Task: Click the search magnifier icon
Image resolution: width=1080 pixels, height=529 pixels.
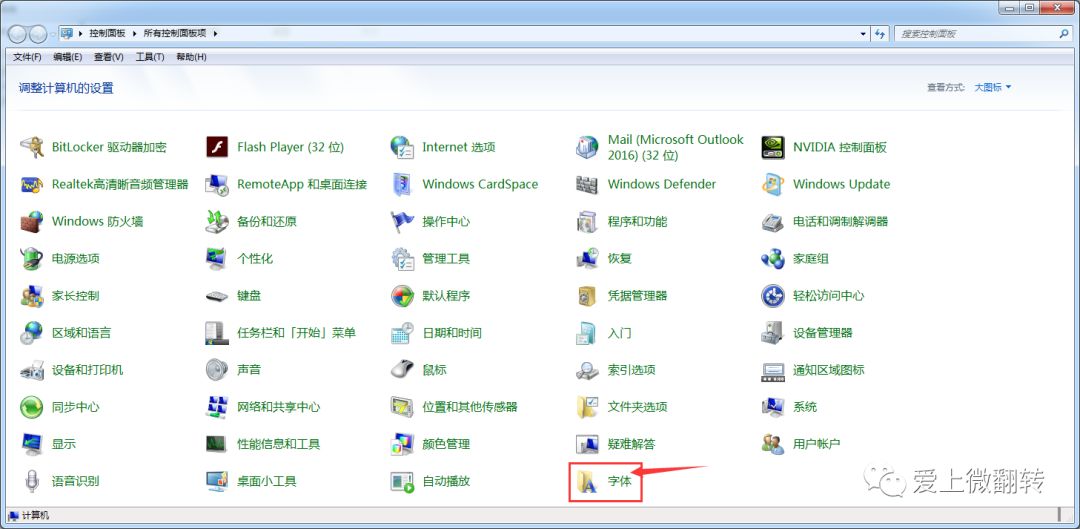Action: [1064, 33]
